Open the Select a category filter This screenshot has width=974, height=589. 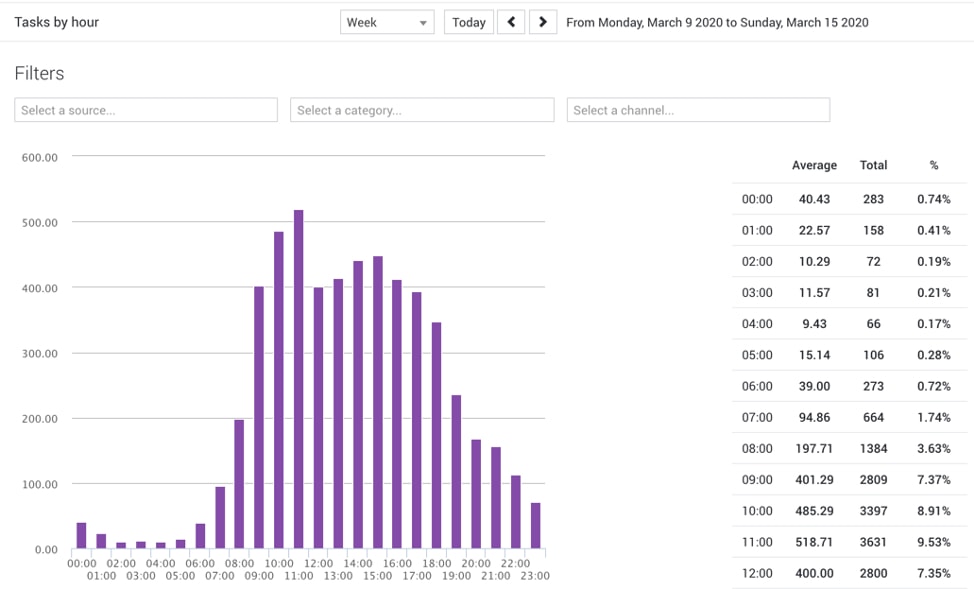click(422, 110)
